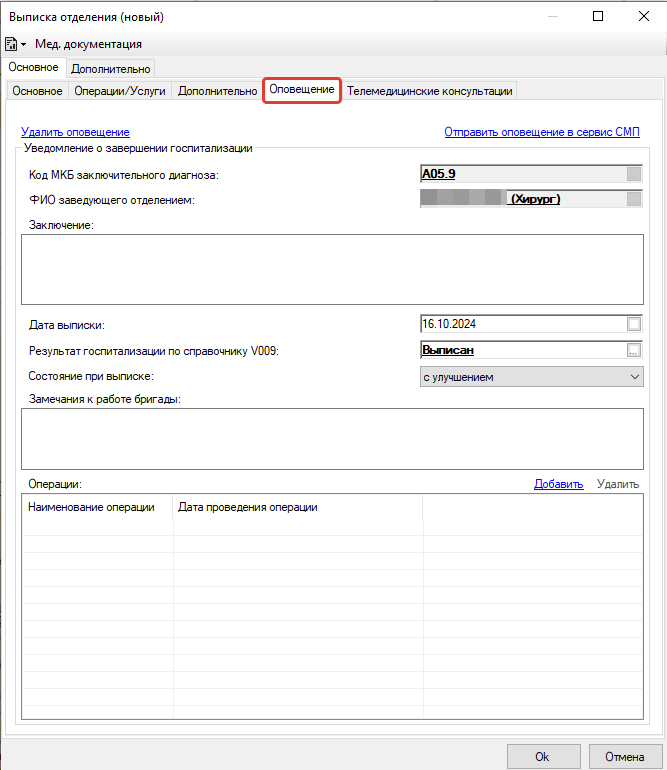This screenshot has height=770, width=667.
Task: Click Отправить оповещение в сервис СМП link
Action: click(x=542, y=132)
